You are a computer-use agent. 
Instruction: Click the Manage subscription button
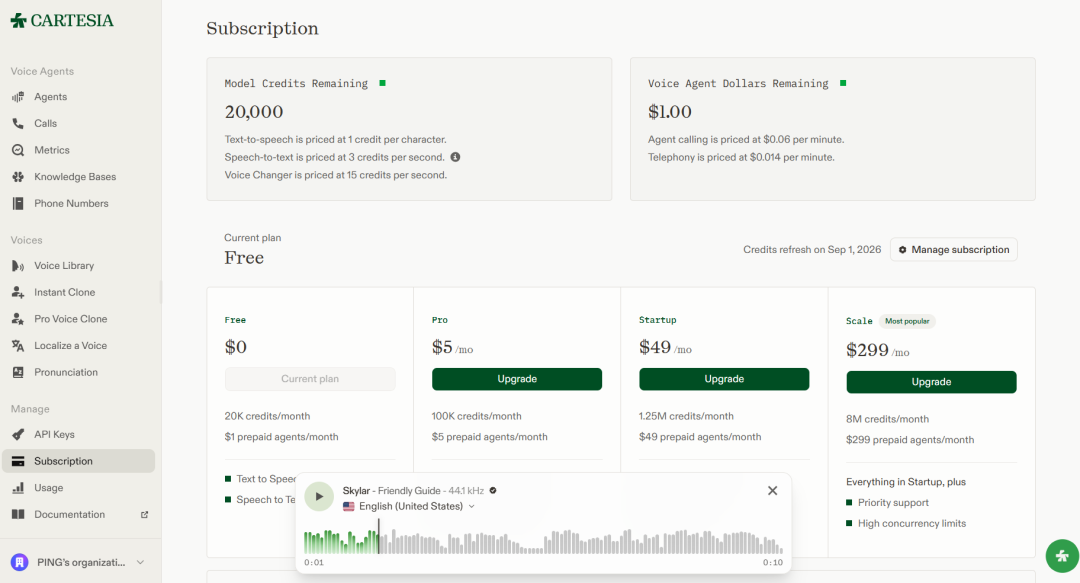click(954, 250)
